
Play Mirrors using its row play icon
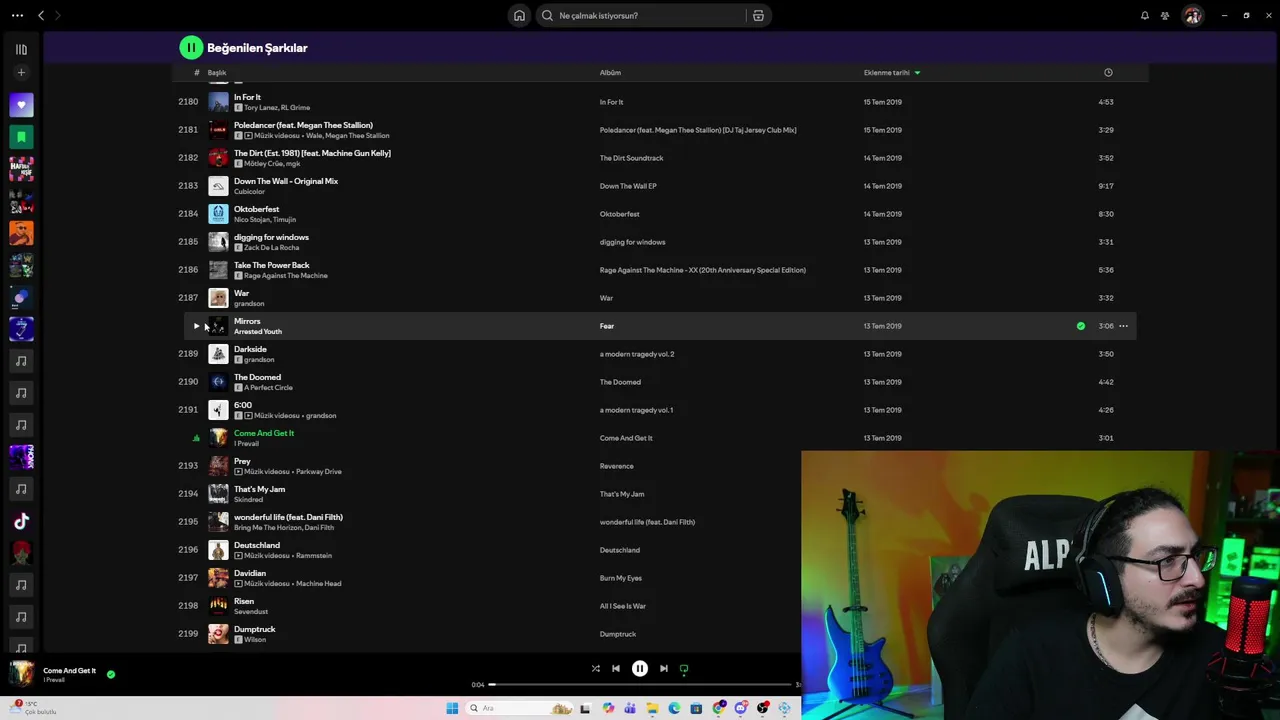[196, 326]
